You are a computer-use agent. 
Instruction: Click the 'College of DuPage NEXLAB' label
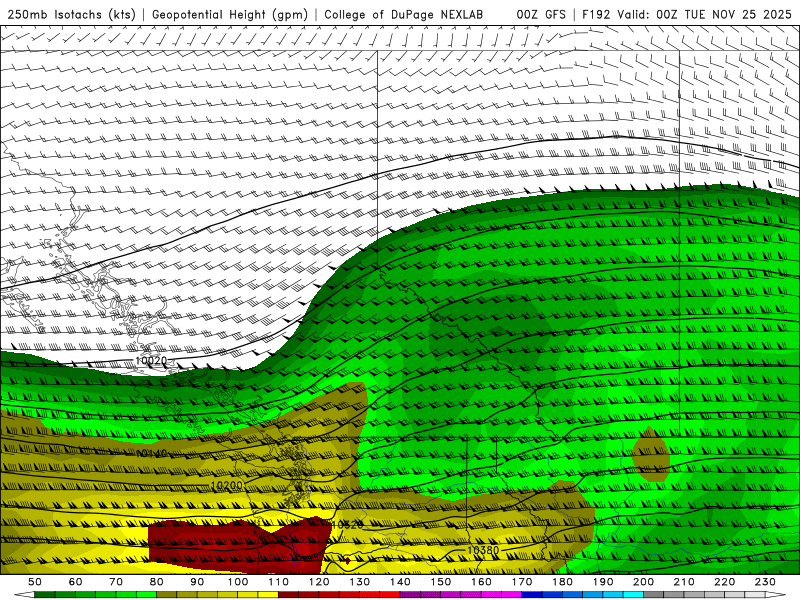coord(404,14)
